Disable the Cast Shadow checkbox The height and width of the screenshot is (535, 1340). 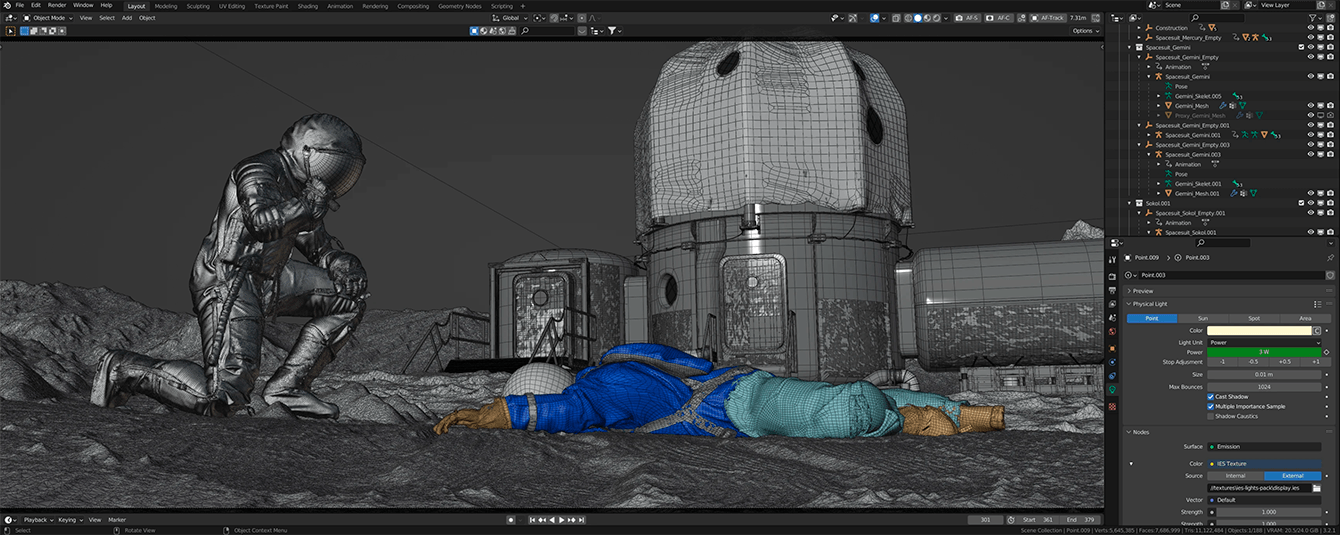click(x=1211, y=397)
